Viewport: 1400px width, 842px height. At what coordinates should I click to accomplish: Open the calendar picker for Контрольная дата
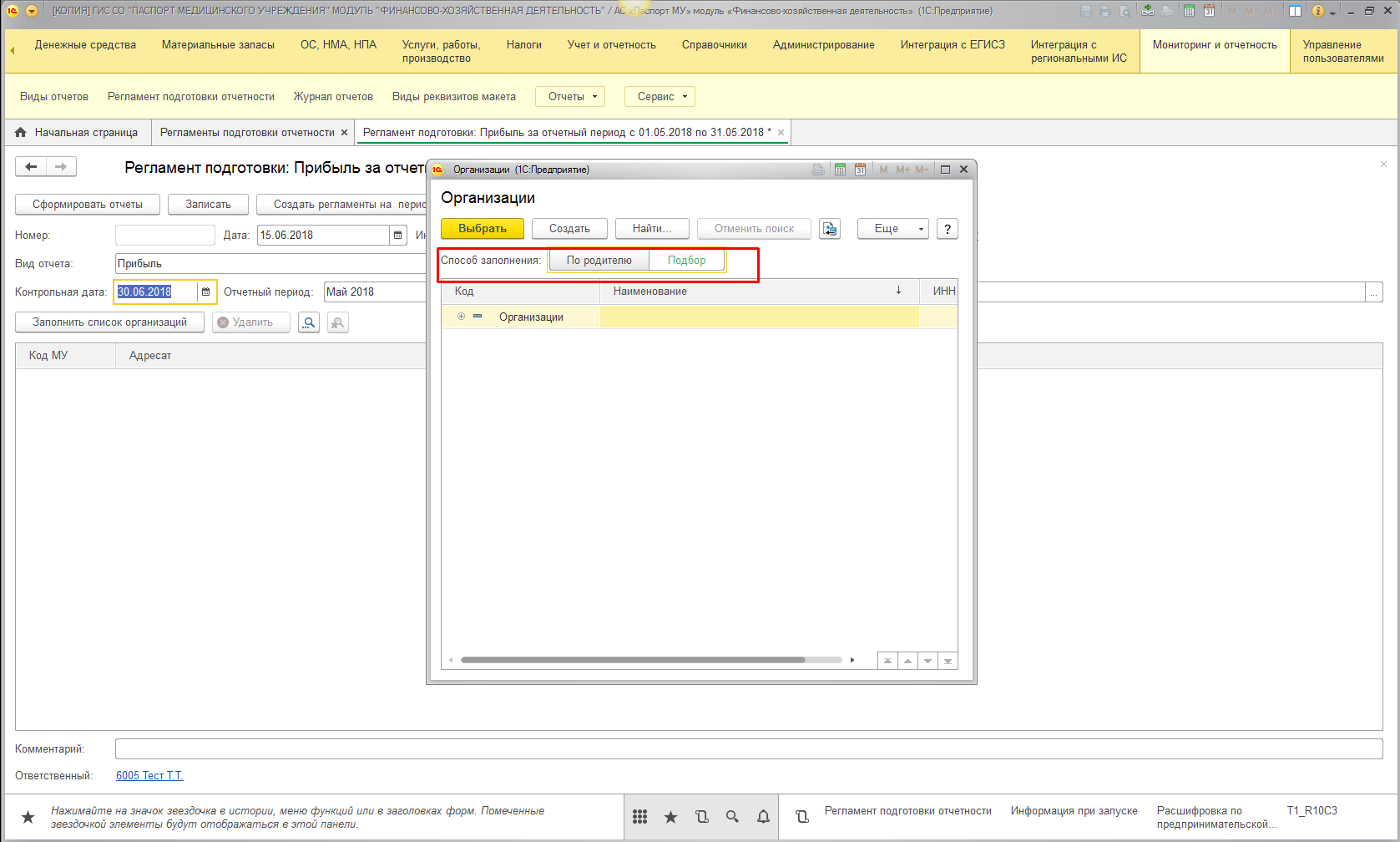coord(206,292)
